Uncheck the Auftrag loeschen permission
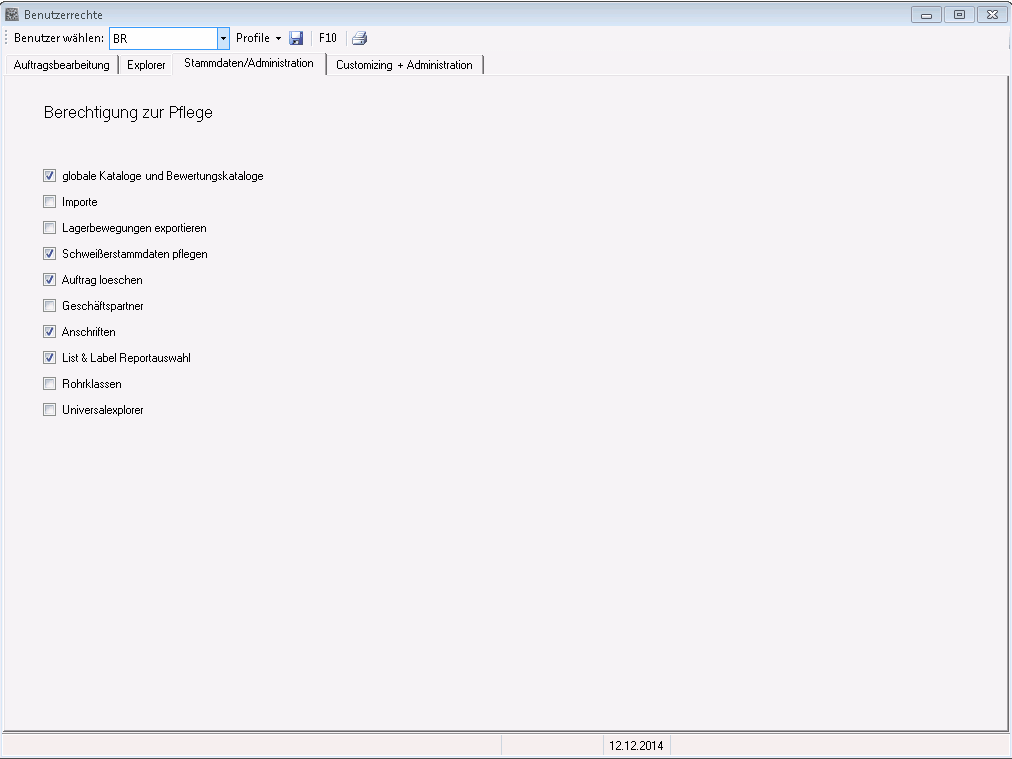Image resolution: width=1012 pixels, height=759 pixels. 50,280
